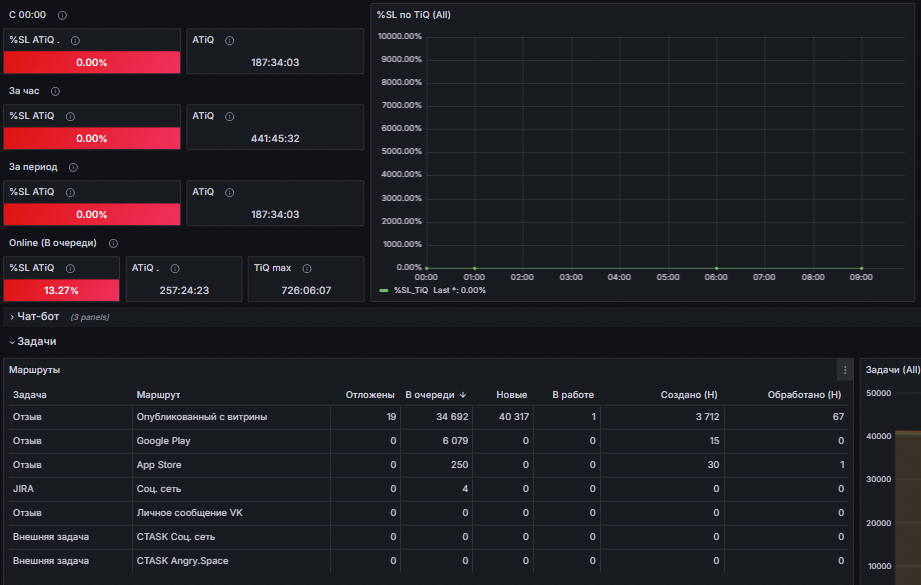
Task: Open info icon next to С 00:00 heading
Action: coord(62,15)
